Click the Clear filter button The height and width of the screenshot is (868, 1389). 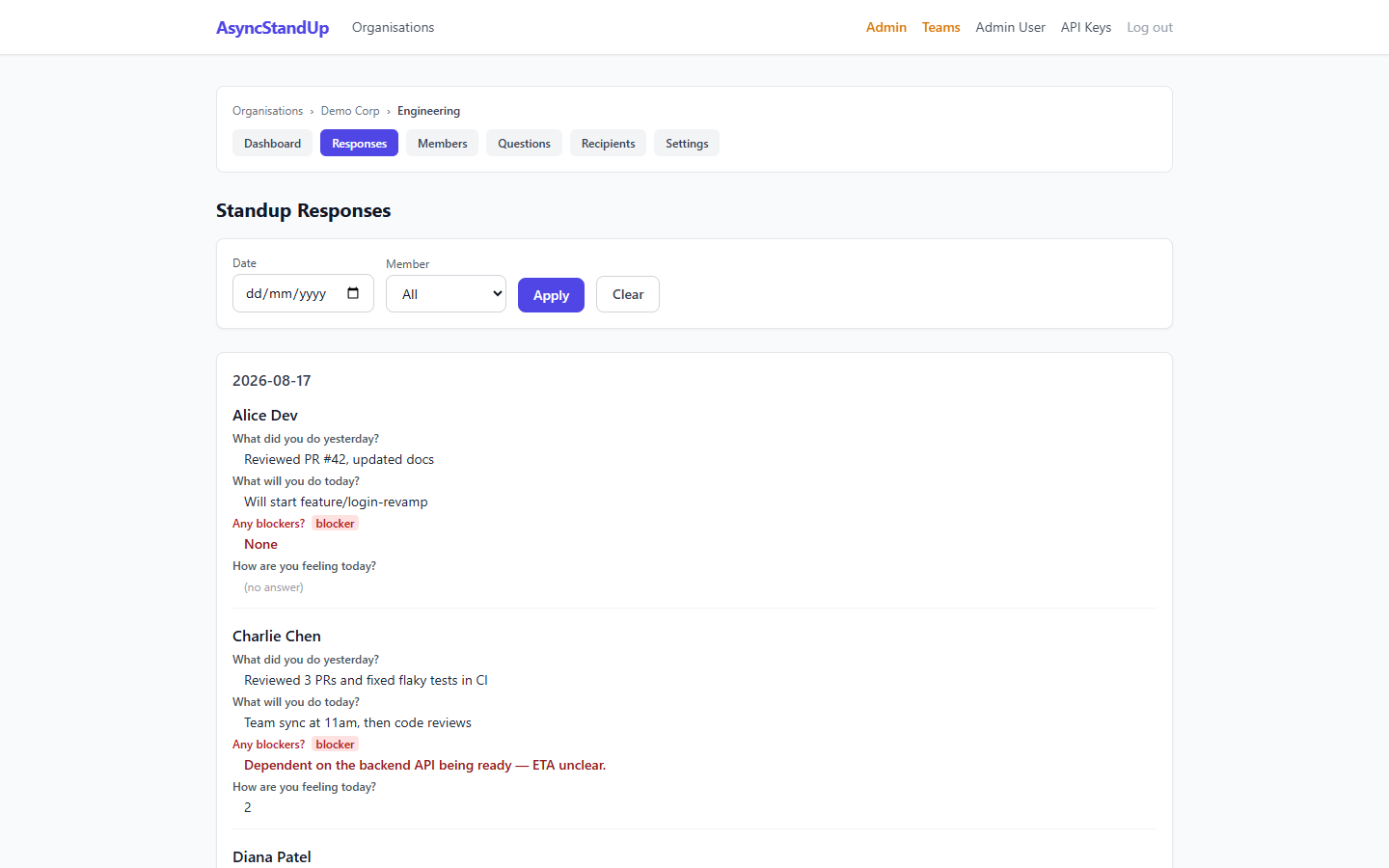point(628,294)
